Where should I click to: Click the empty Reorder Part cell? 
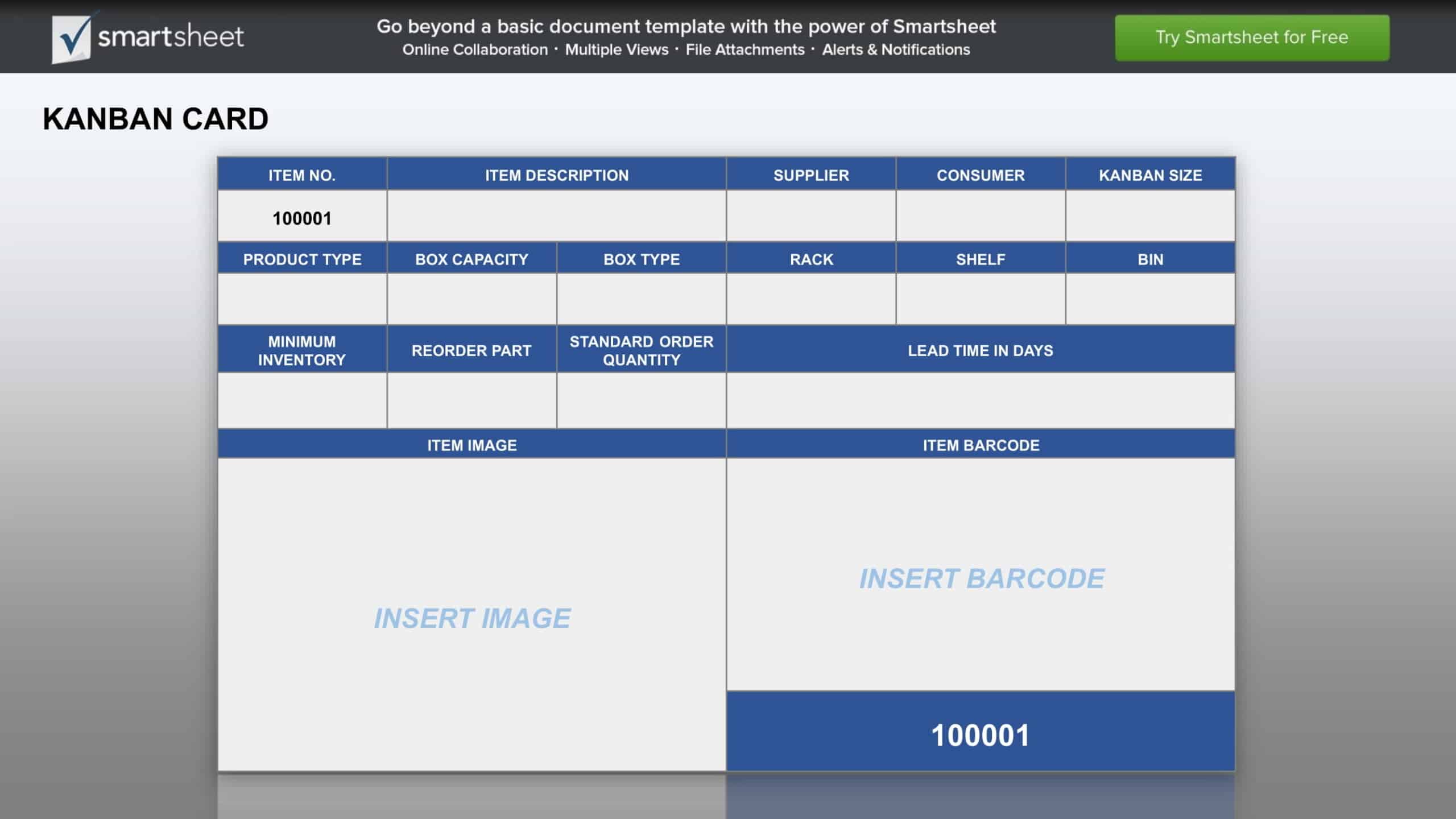471,400
